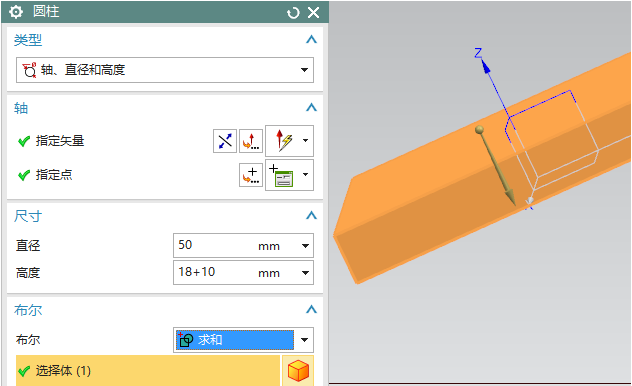Click the orange select body cube icon

[x=298, y=371]
